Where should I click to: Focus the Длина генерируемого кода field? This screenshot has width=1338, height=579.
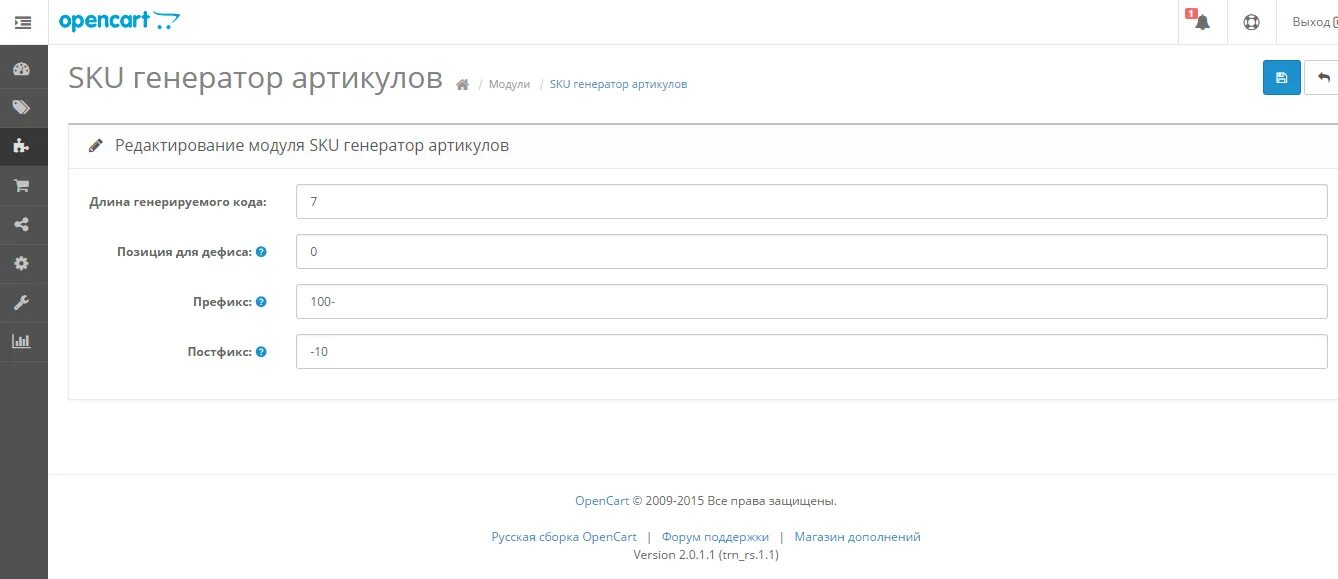pos(812,201)
